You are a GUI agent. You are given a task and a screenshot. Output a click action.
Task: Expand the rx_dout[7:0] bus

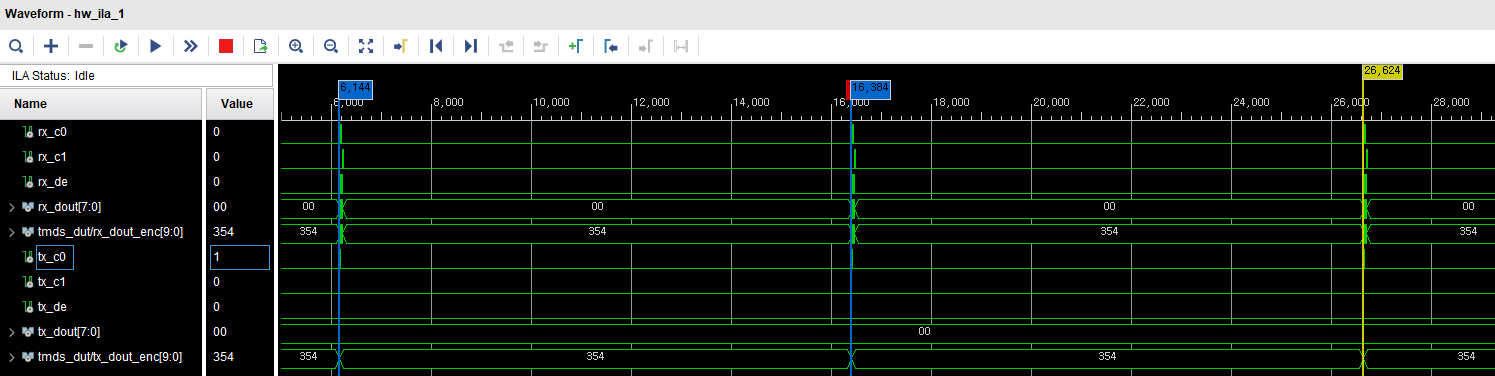12,207
